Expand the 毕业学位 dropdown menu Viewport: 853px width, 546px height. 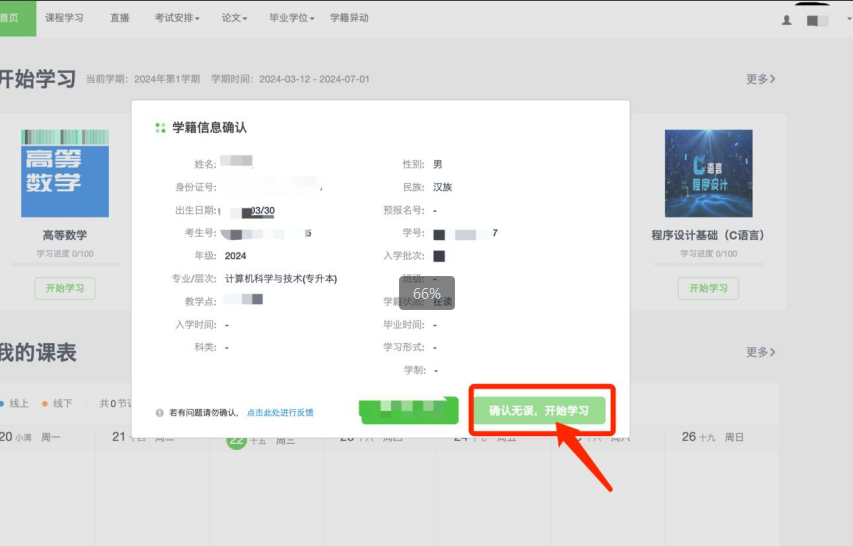291,18
